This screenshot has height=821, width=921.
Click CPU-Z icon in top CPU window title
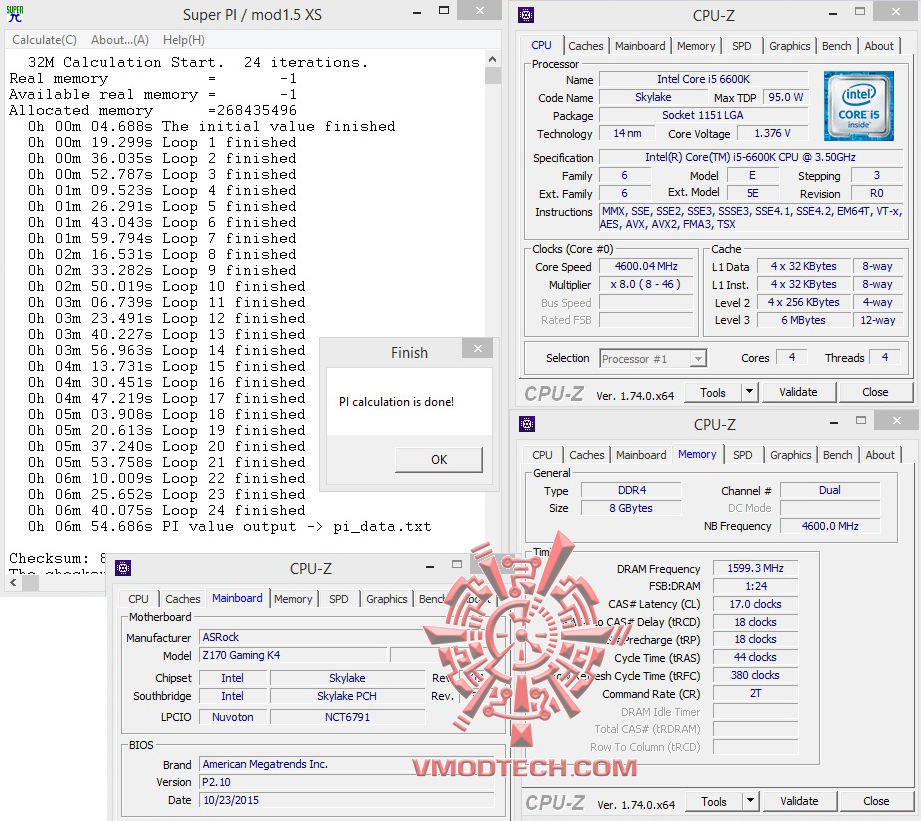click(526, 15)
